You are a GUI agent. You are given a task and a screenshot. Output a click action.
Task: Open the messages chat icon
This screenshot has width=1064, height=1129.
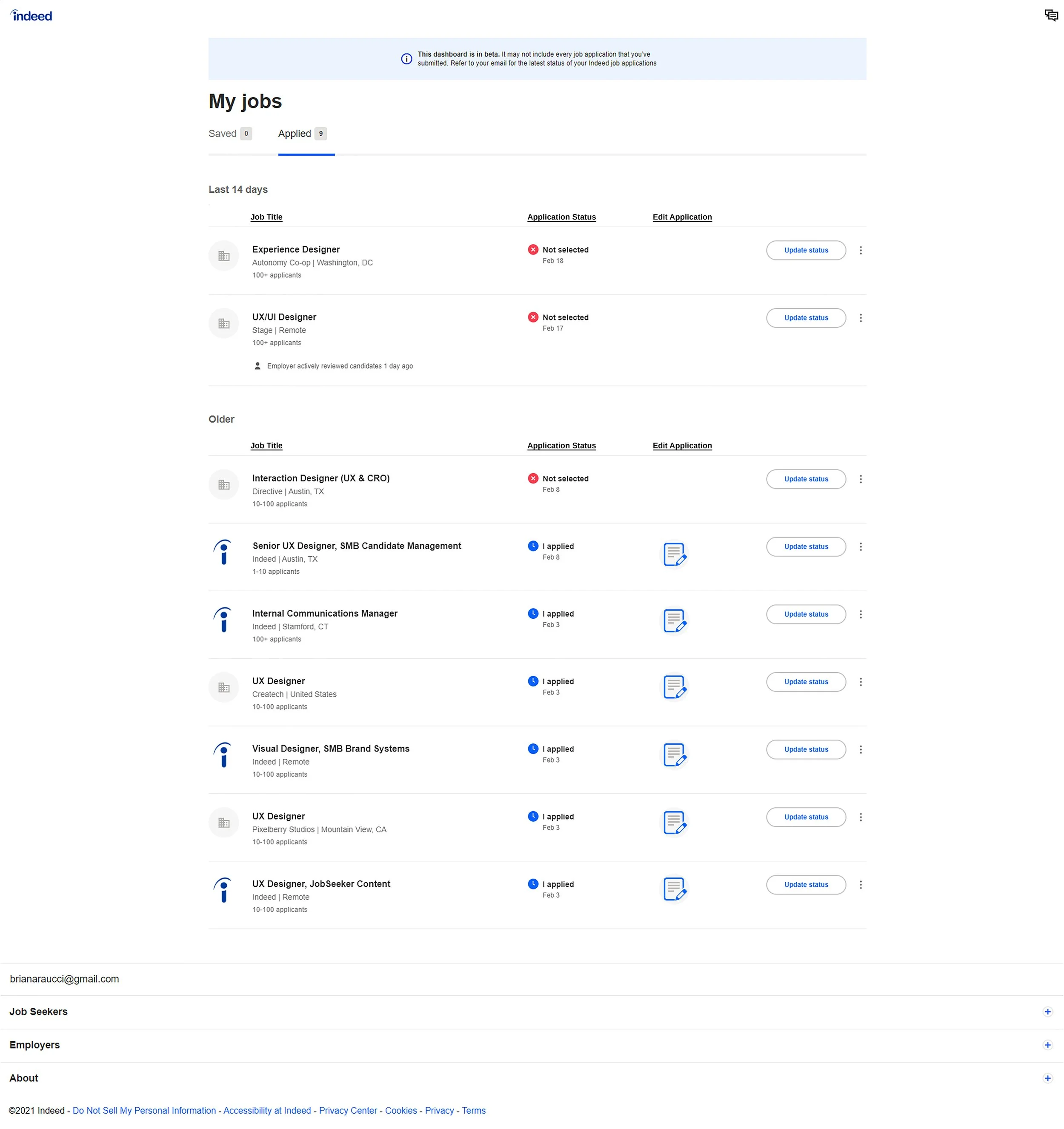(x=1051, y=15)
